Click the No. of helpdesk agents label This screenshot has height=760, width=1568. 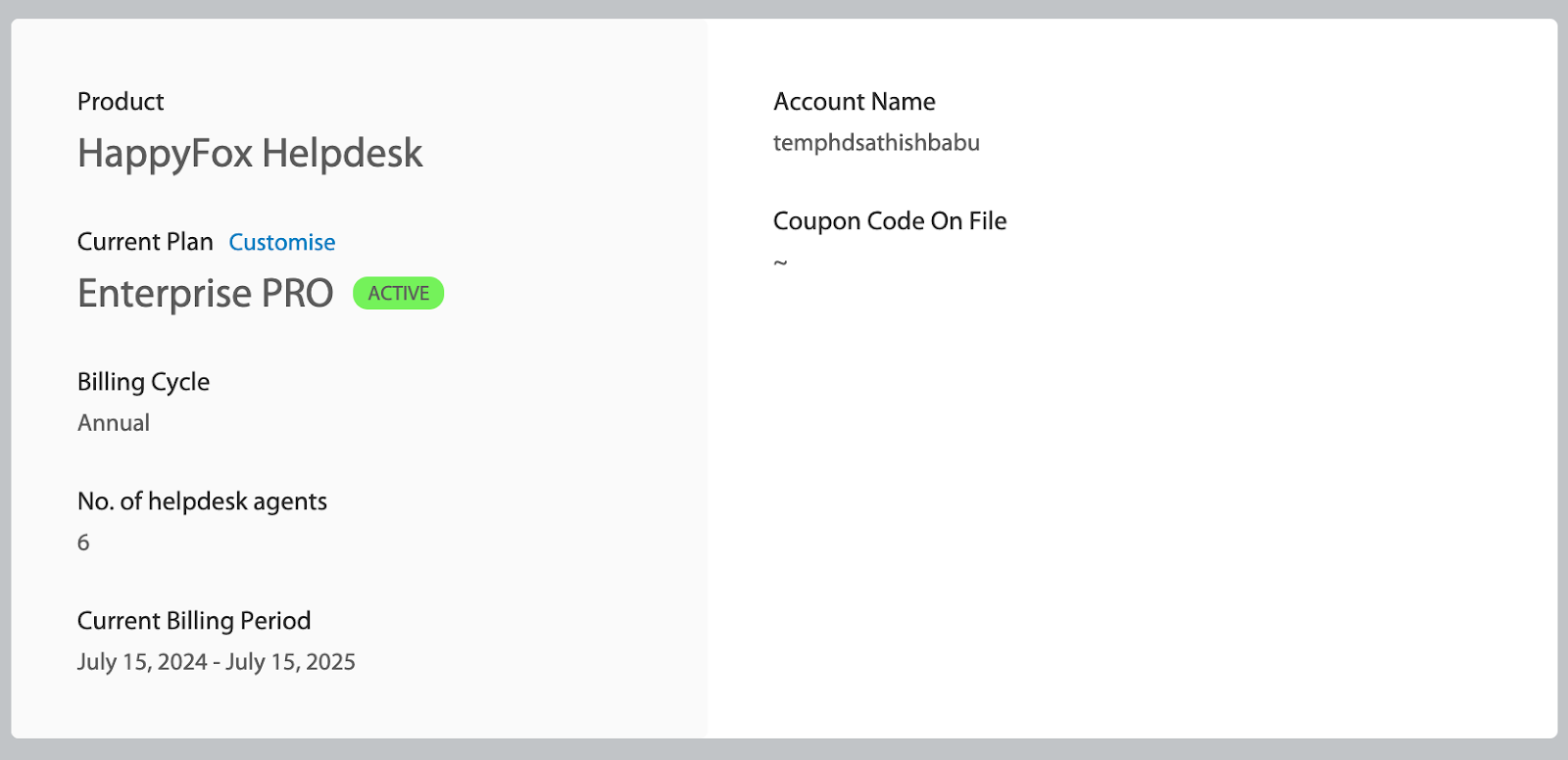click(x=202, y=501)
